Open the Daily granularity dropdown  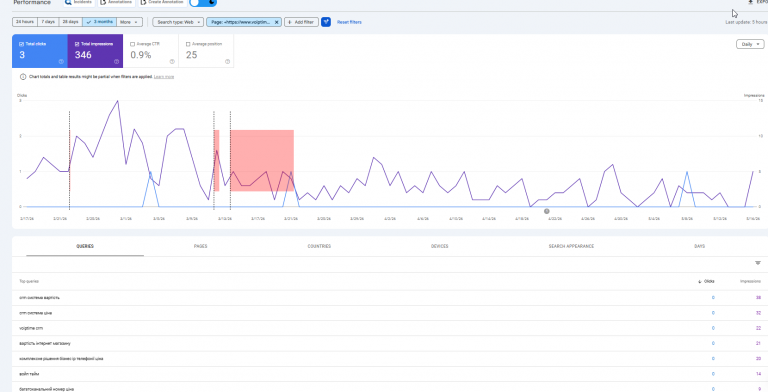(x=750, y=44)
